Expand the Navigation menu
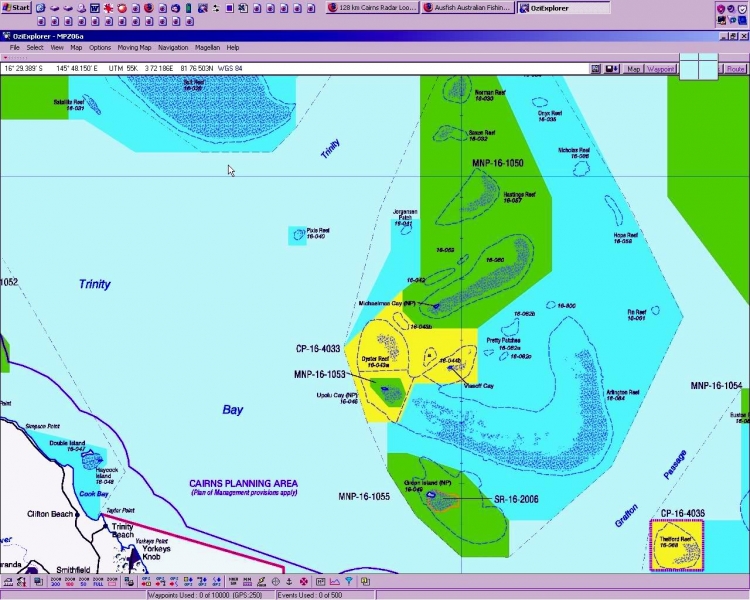This screenshot has width=750, height=600. point(173,47)
